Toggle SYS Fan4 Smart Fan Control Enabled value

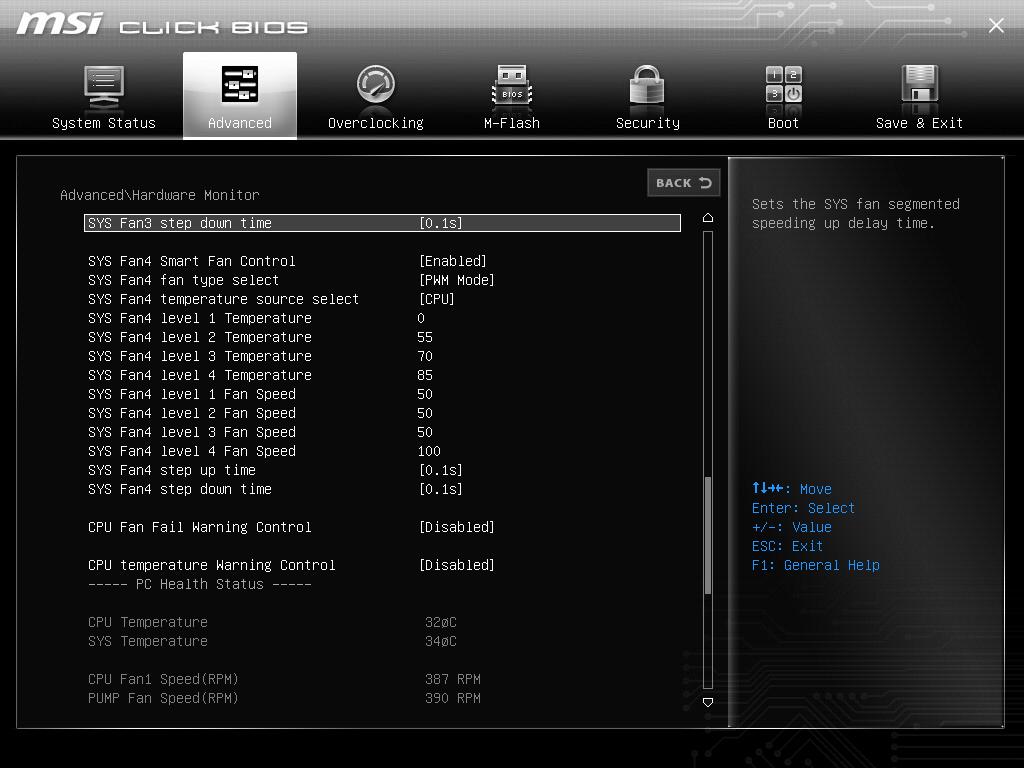click(x=453, y=261)
